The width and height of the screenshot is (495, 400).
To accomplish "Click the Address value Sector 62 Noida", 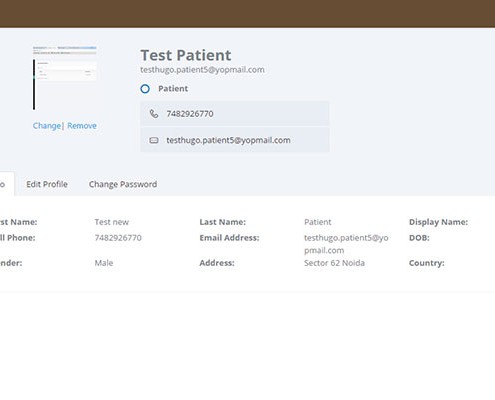I will click(x=334, y=263).
